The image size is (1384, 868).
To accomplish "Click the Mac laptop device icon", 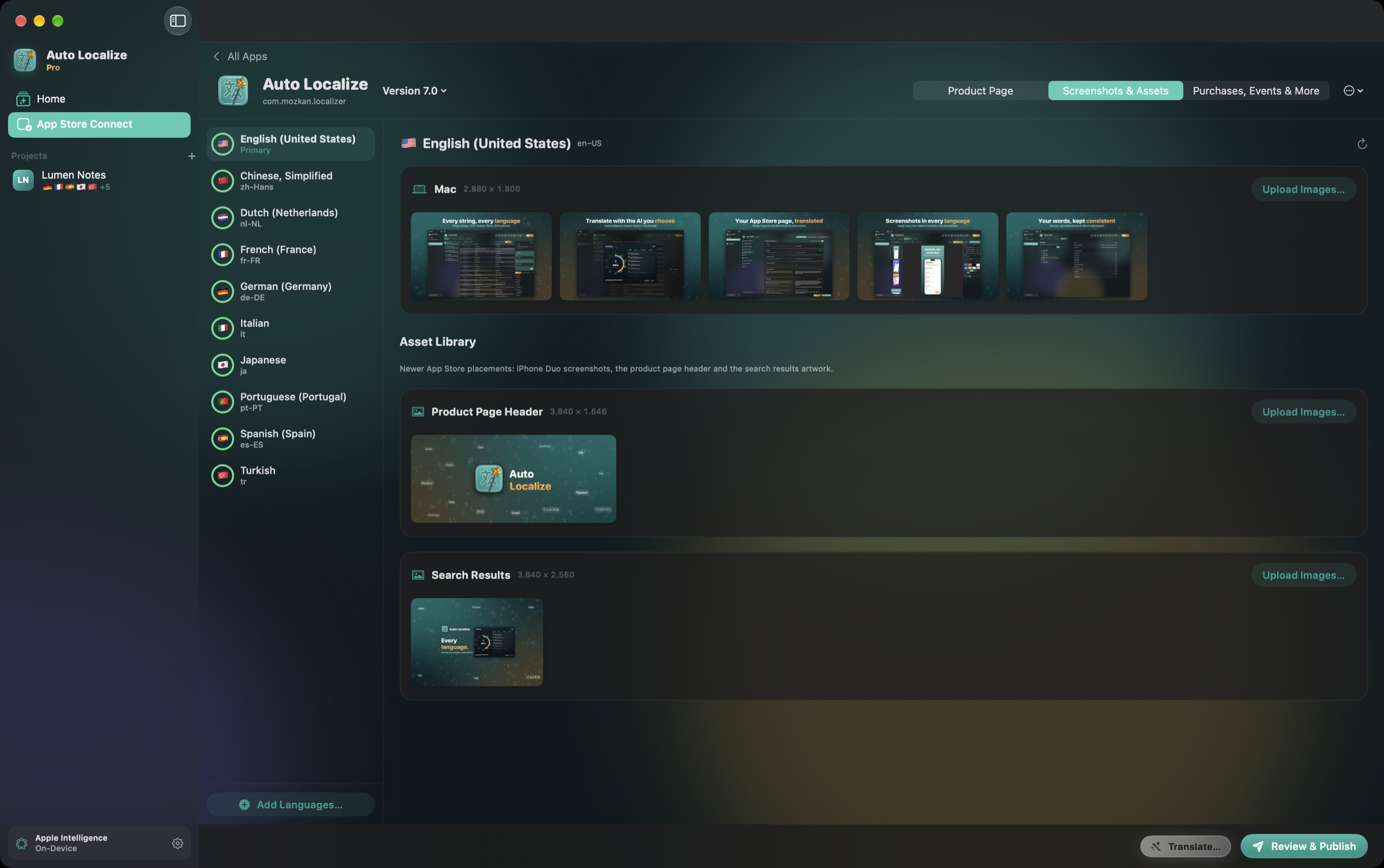I will [x=419, y=189].
